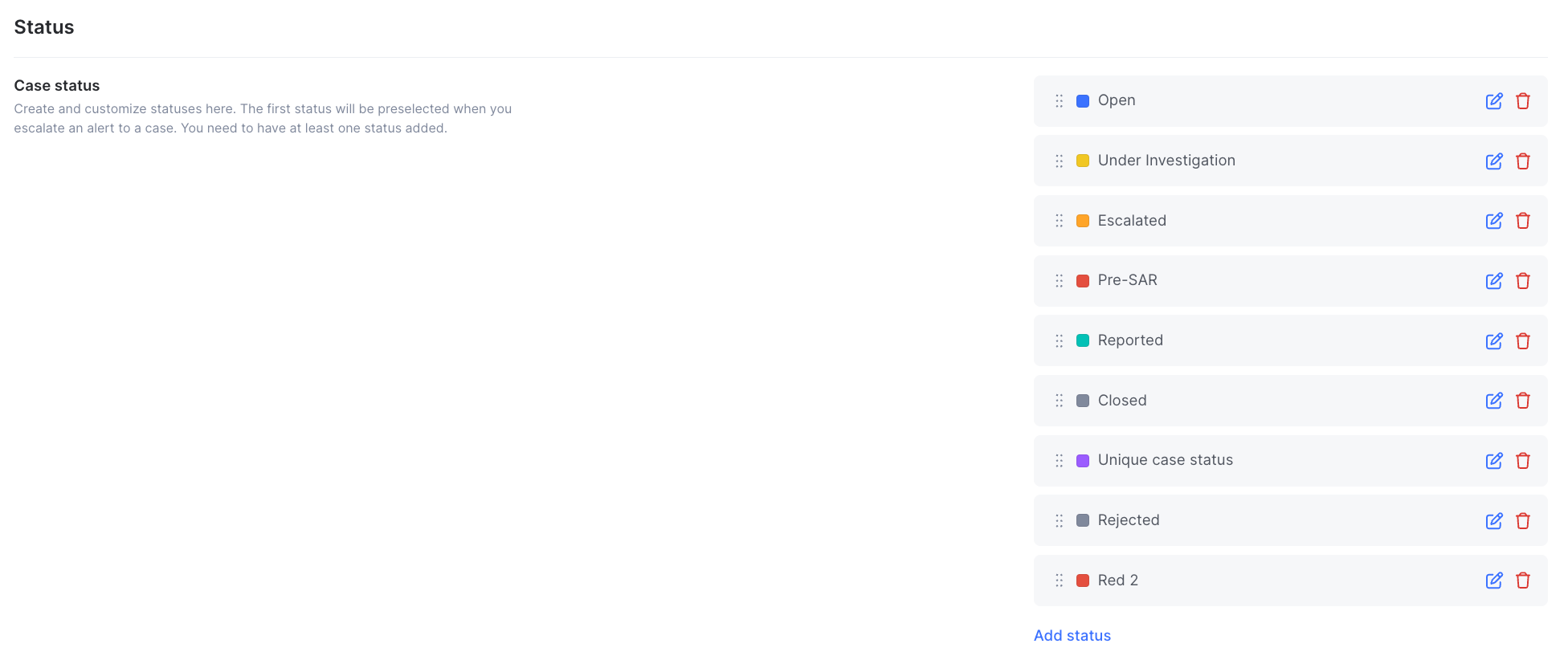The width and height of the screenshot is (1568, 660).
Task: Click the yellow swatch next to Under Investigation
Action: [x=1083, y=161]
